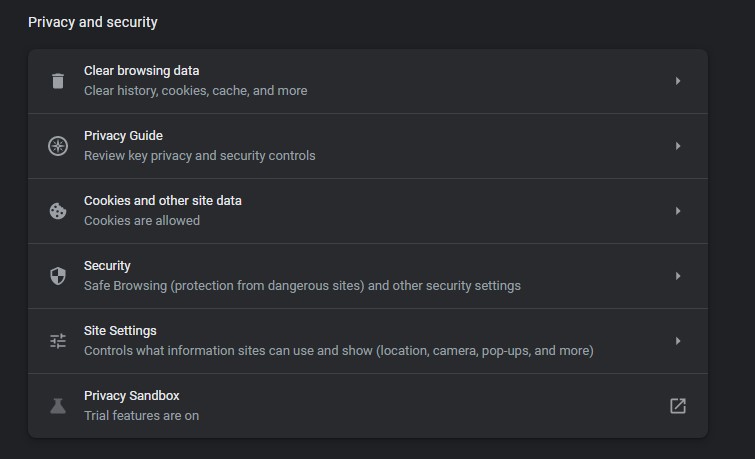
Task: Click 'Trial features are on' text
Action: click(x=141, y=416)
